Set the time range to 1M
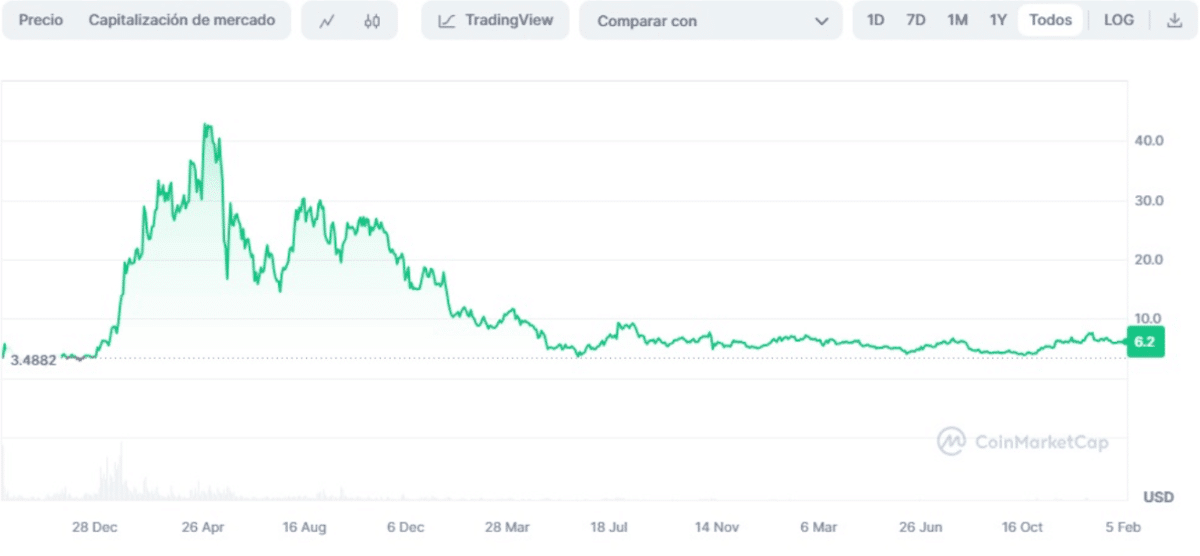1200x556 pixels. tap(957, 20)
